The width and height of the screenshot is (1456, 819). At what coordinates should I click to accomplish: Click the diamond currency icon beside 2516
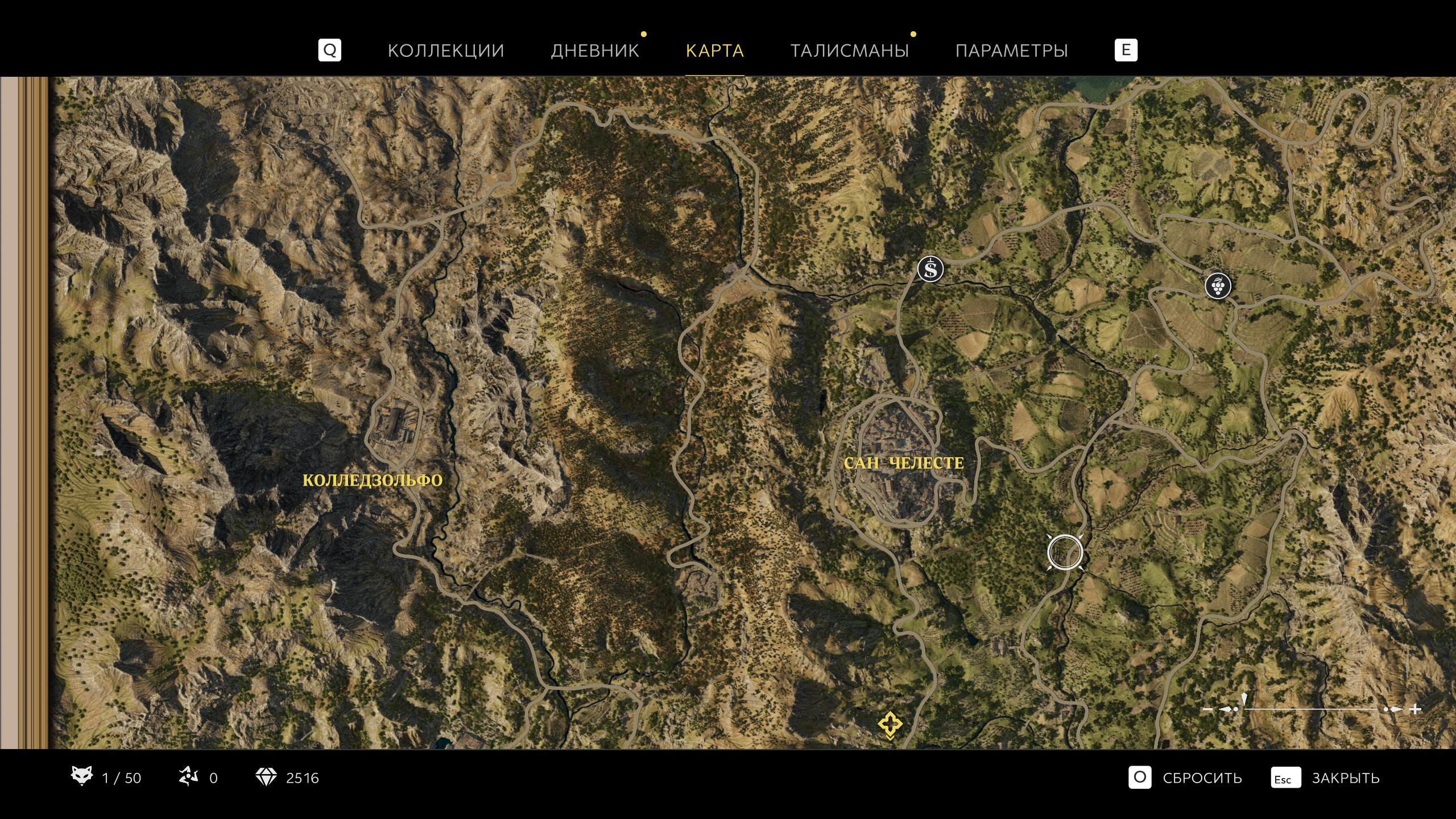click(266, 777)
